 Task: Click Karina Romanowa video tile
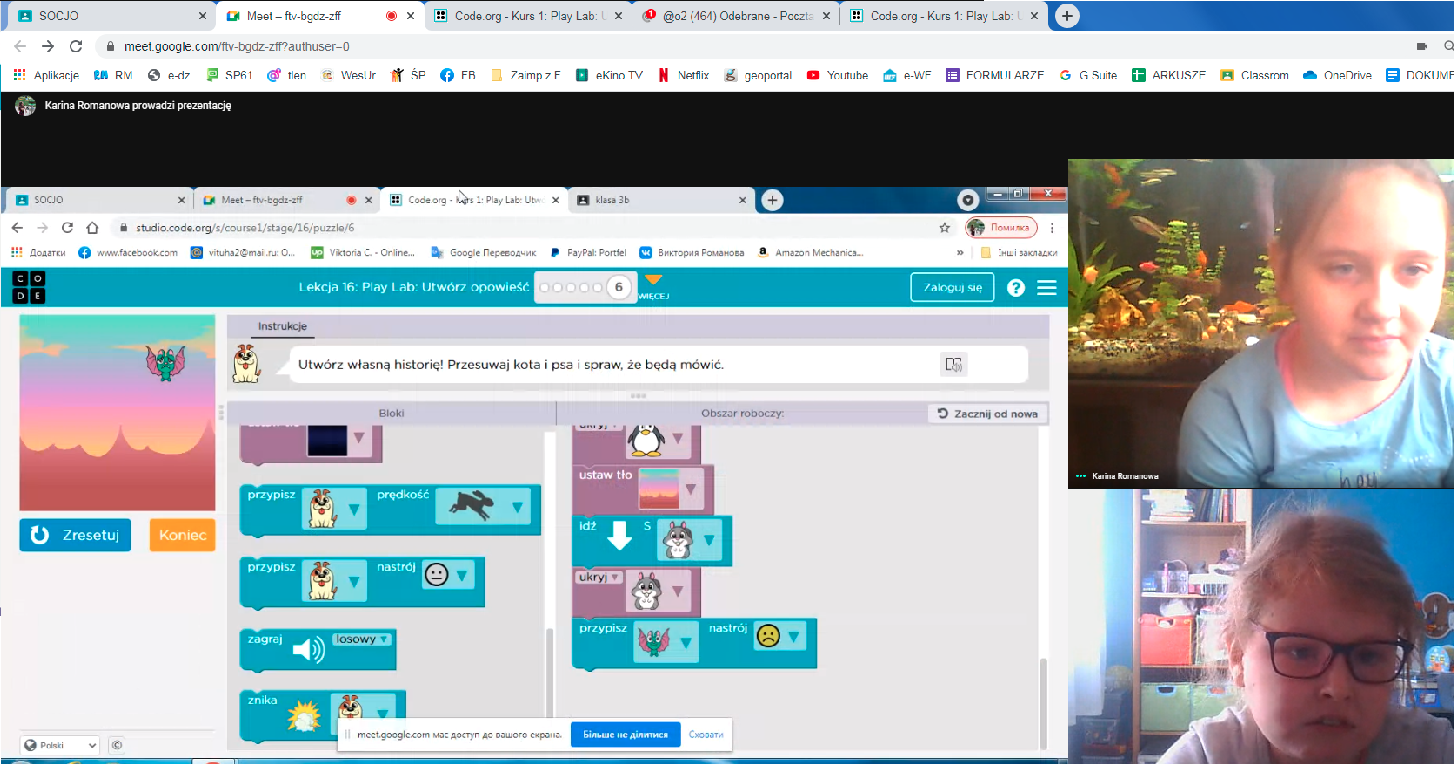click(x=1261, y=323)
